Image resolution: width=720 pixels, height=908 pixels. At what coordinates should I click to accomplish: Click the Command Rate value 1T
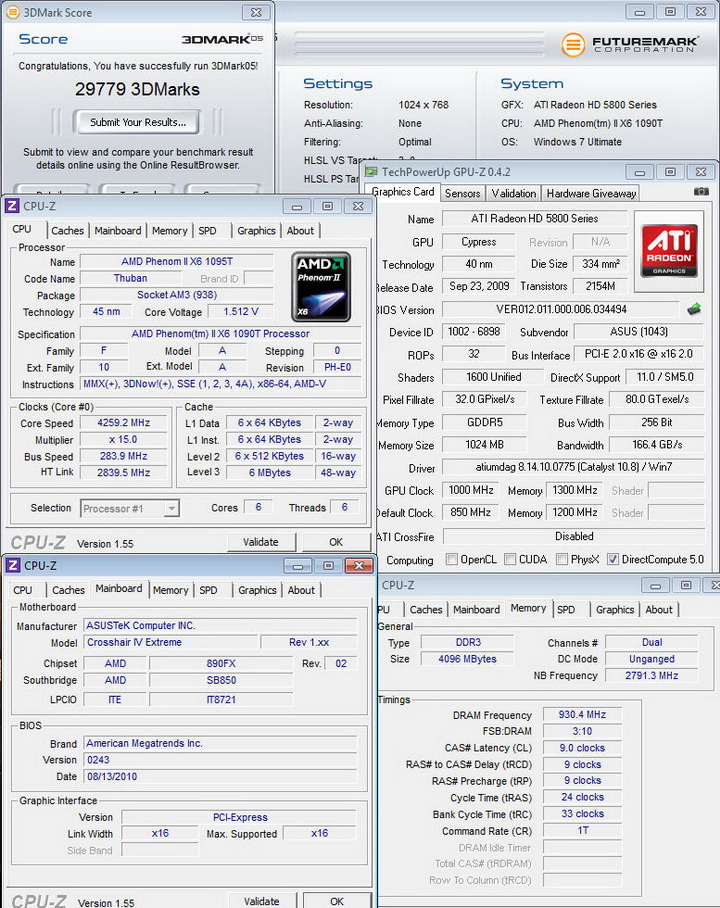coord(582,830)
